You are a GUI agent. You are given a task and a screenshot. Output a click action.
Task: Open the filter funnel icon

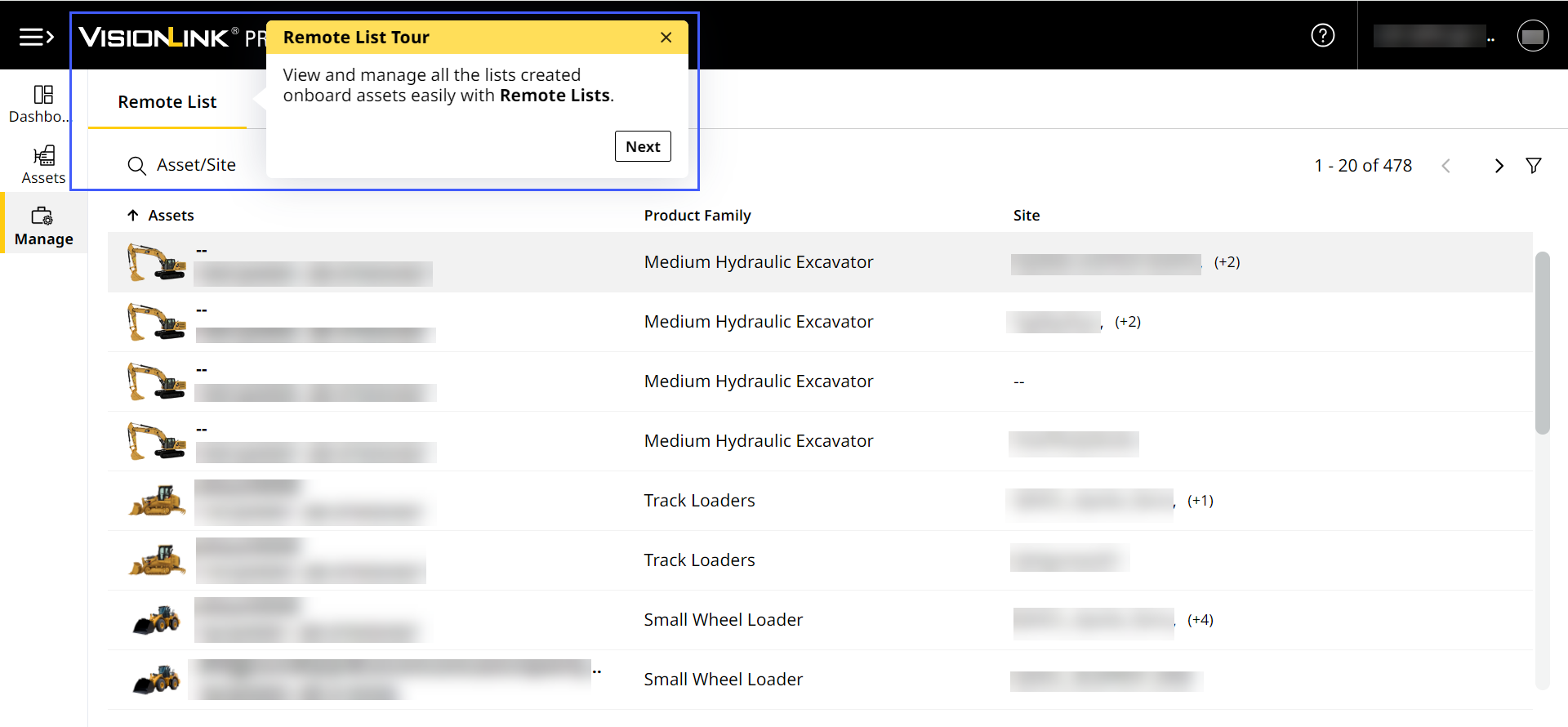(1533, 166)
